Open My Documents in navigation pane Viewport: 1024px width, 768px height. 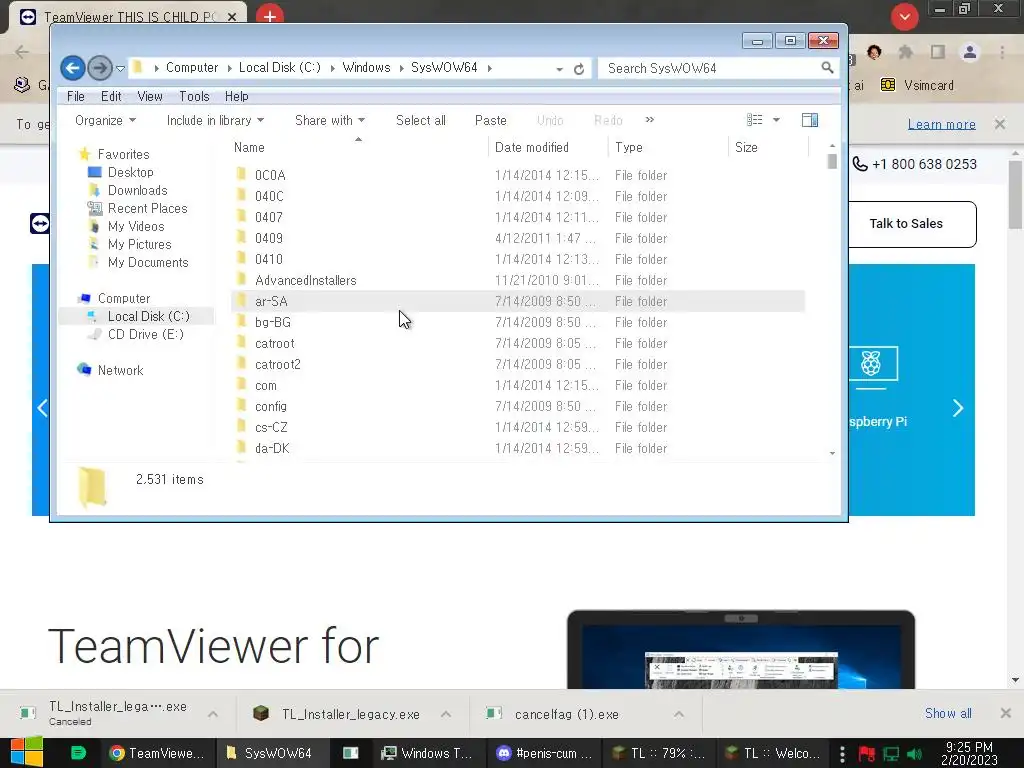click(148, 262)
